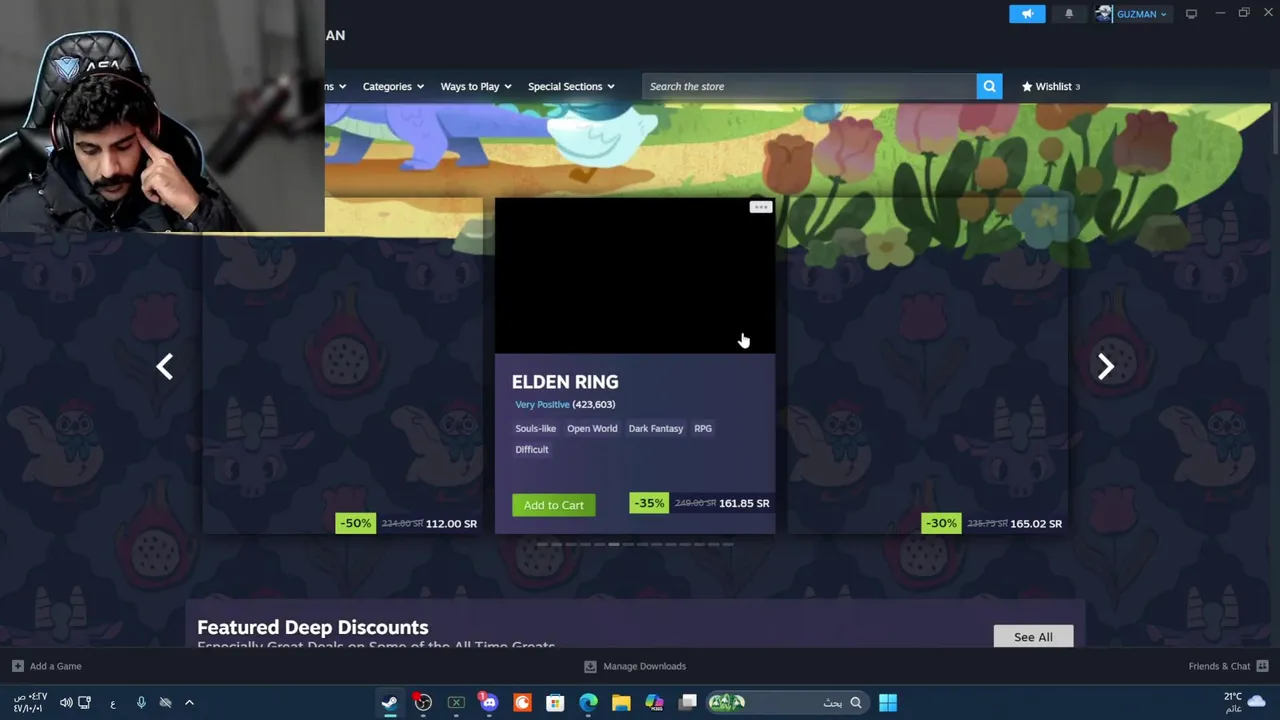Click See All for Featured Deep Discounts
The image size is (1280, 720).
[1033, 637]
